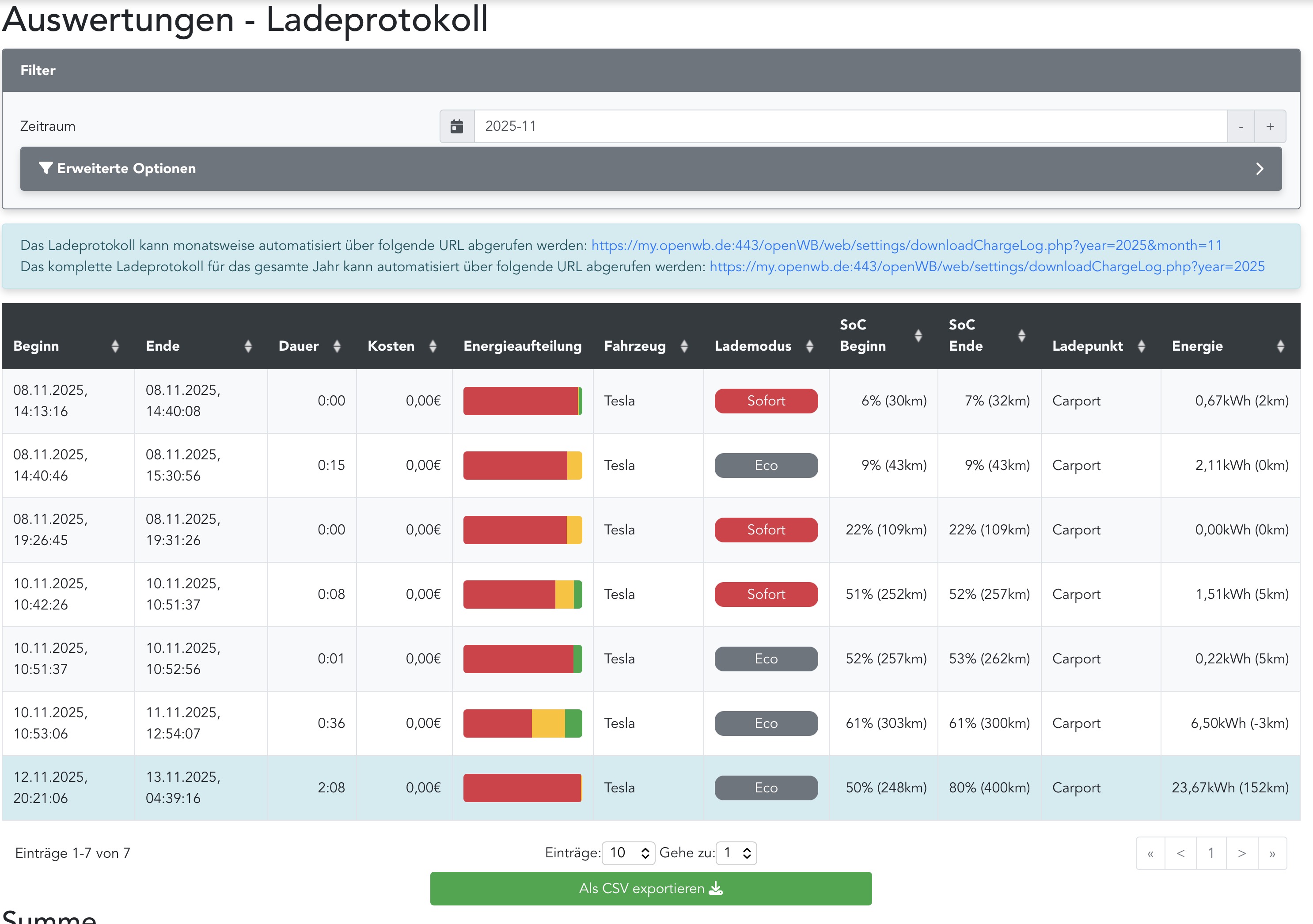Sort by Dauer column sort icon
The height and width of the screenshot is (924, 1313).
click(x=337, y=346)
